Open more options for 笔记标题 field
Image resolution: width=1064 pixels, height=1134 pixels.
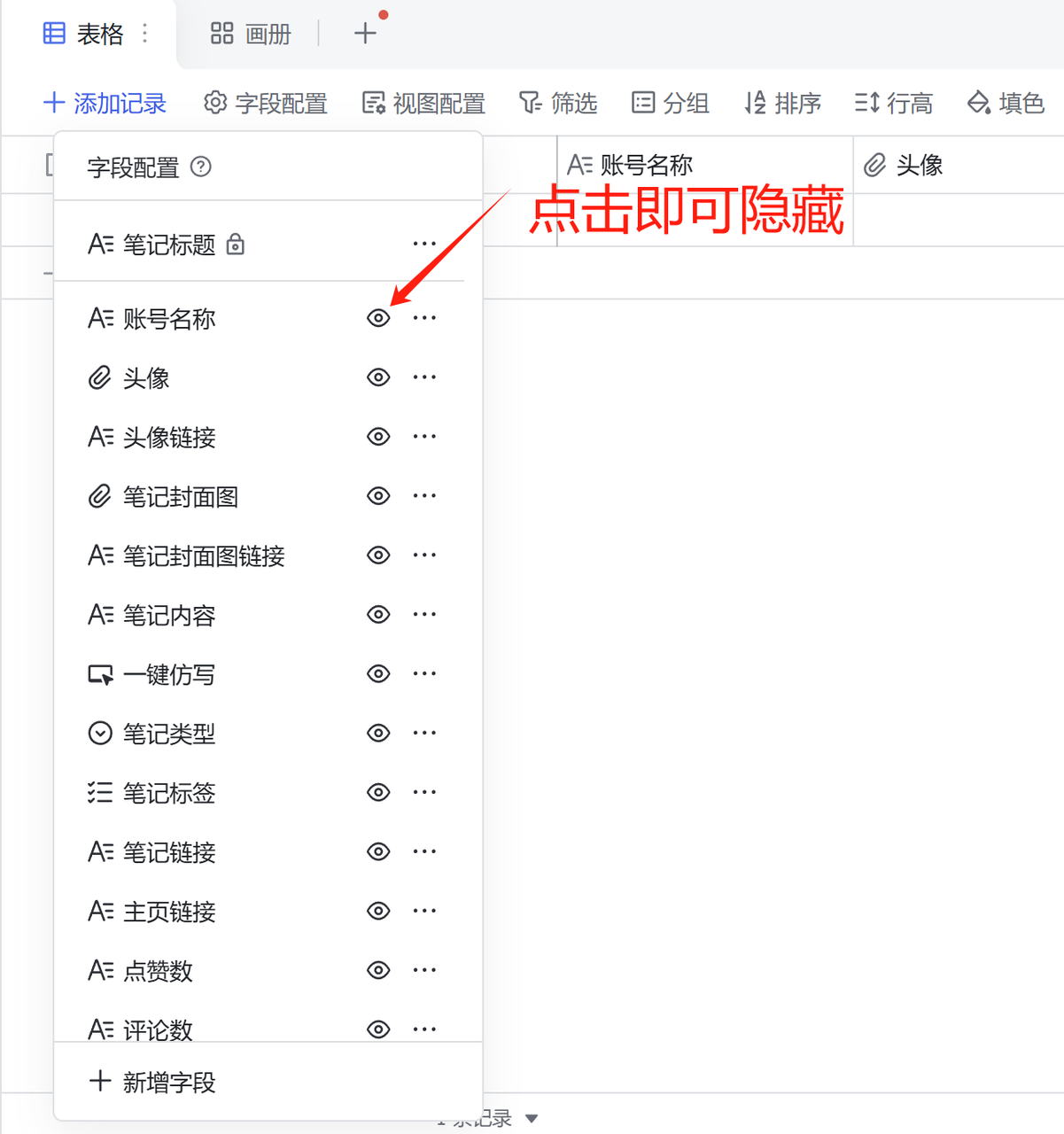coord(424,243)
